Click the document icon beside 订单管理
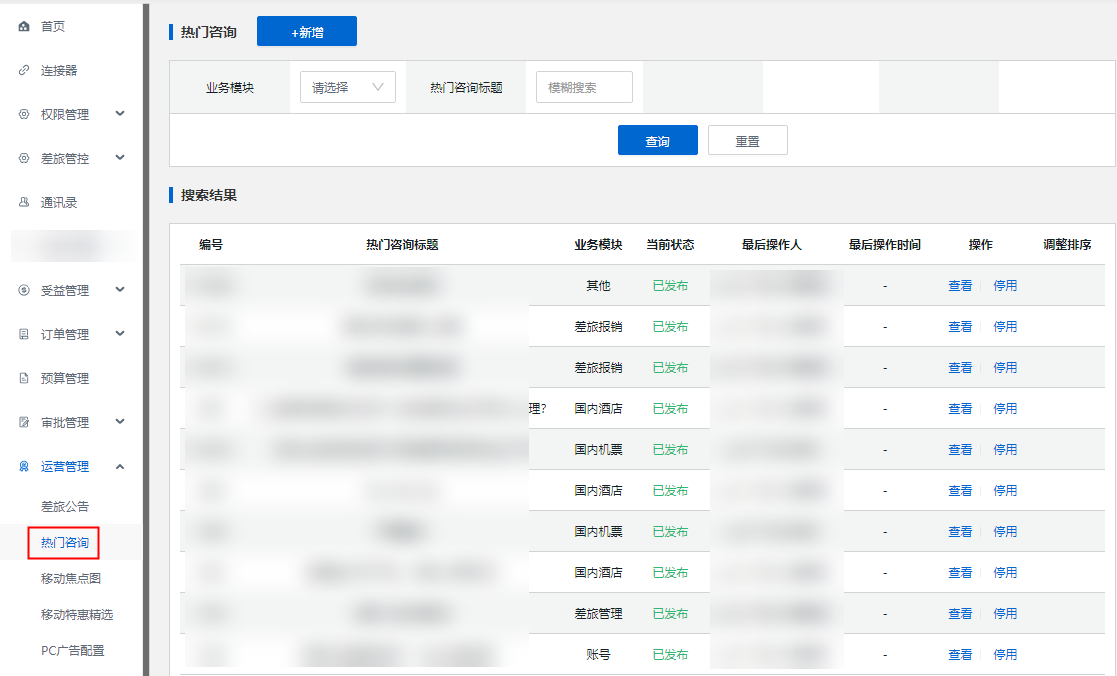The height and width of the screenshot is (676, 1117). [x=24, y=334]
